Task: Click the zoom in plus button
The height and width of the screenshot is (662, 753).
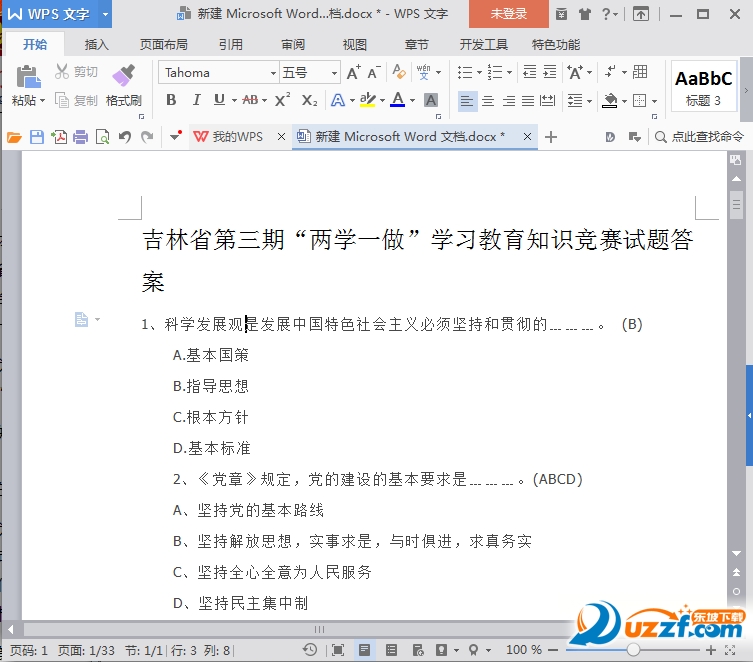Action: (711, 650)
